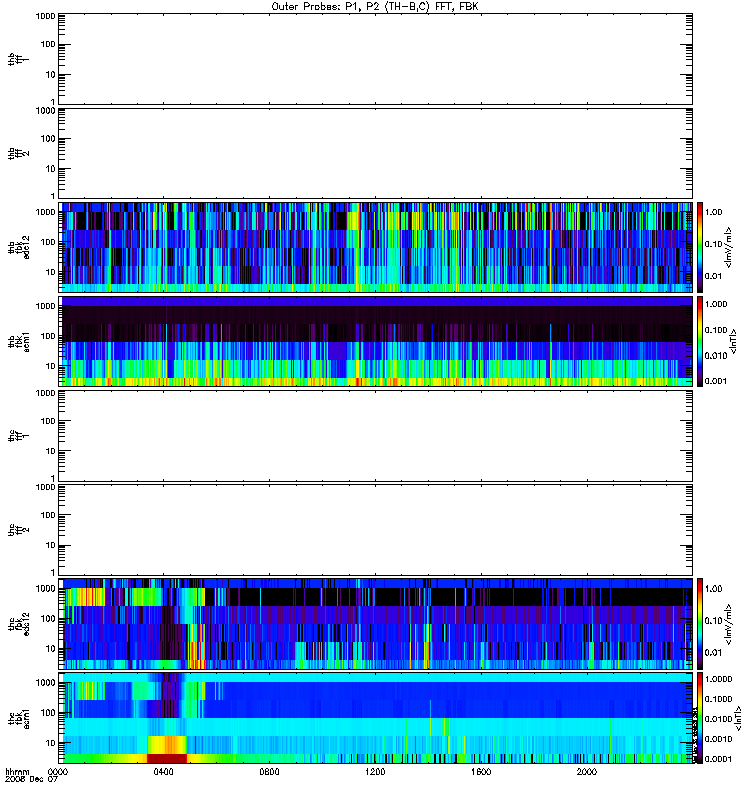Click the 'hhmm' axis format label
This screenshot has width=750, height=800.
point(17,772)
